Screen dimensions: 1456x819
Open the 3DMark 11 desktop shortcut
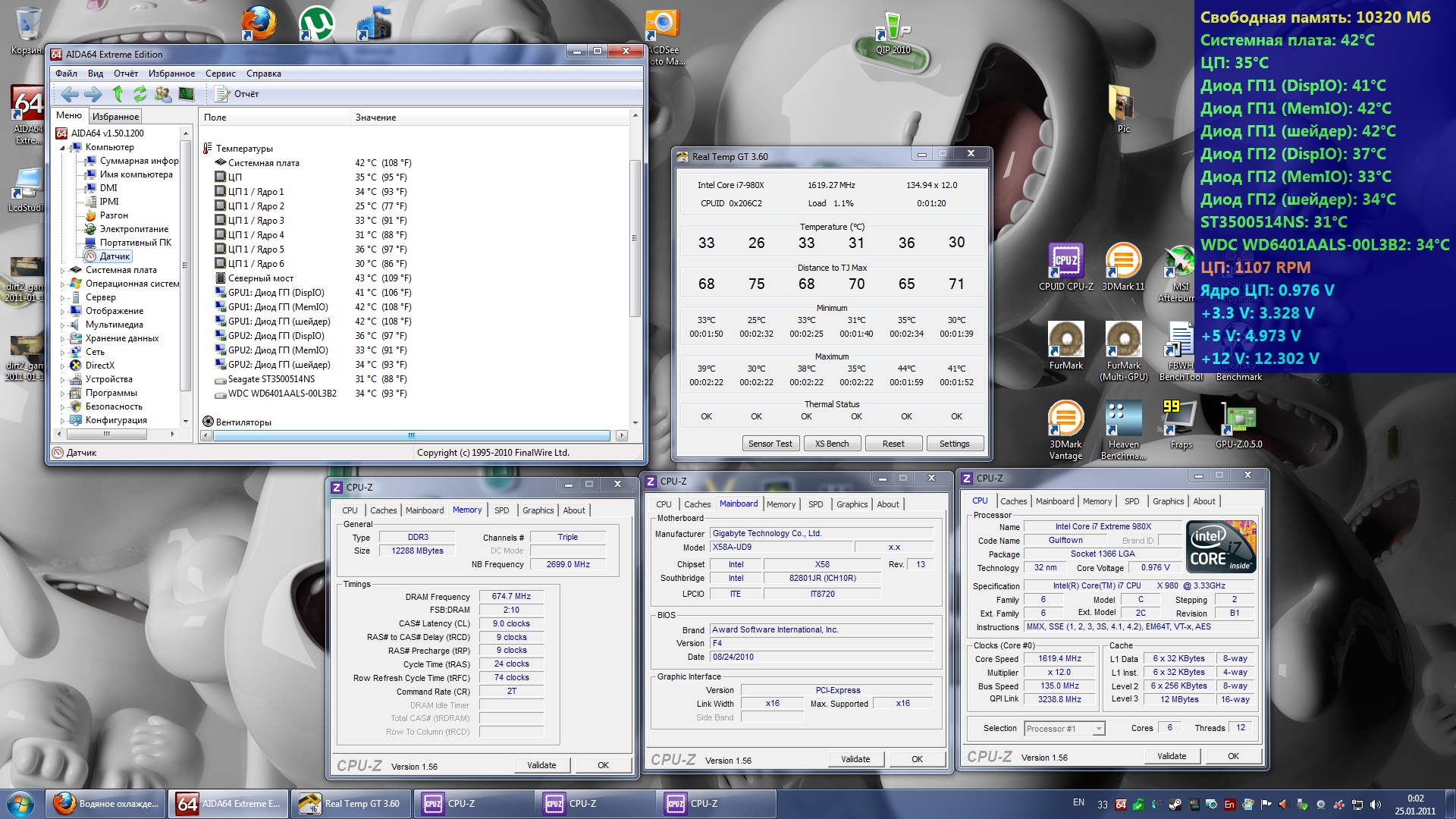click(1123, 267)
